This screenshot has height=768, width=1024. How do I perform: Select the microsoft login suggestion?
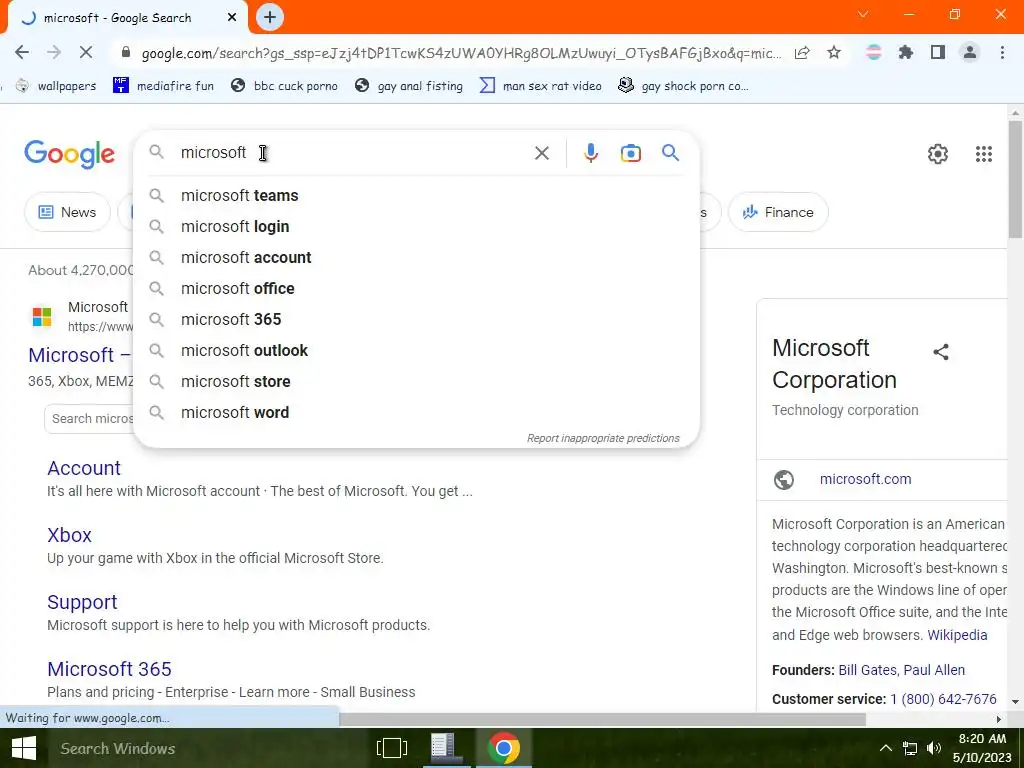416,227
